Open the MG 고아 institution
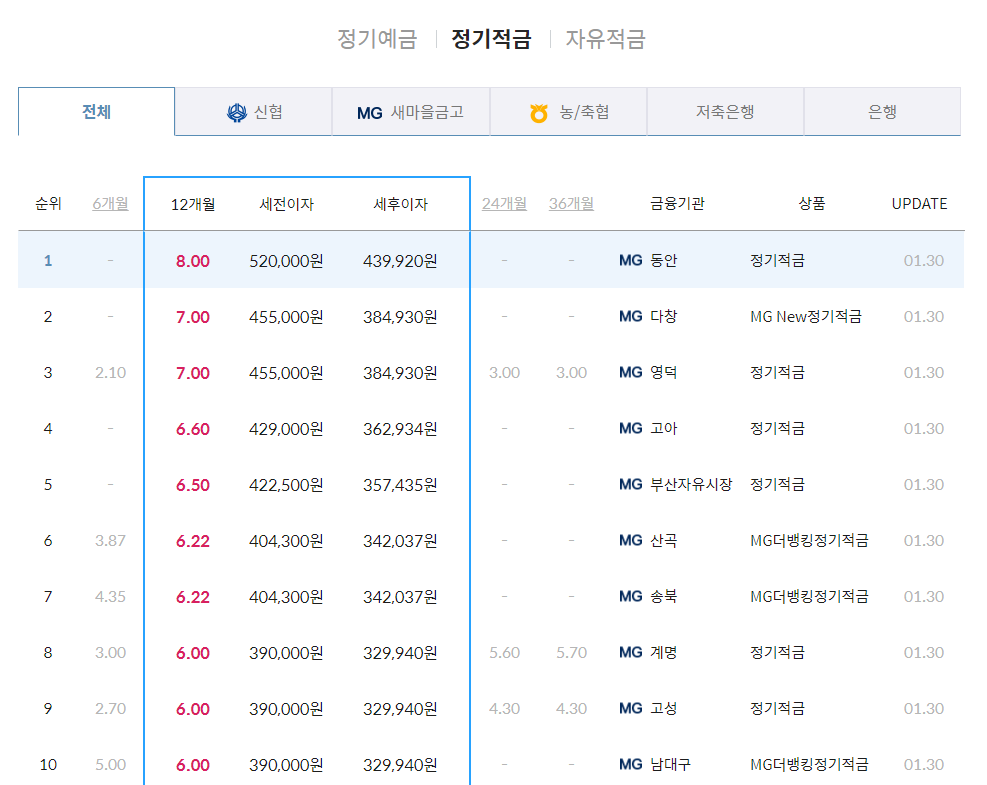The height and width of the screenshot is (785, 987). point(648,428)
